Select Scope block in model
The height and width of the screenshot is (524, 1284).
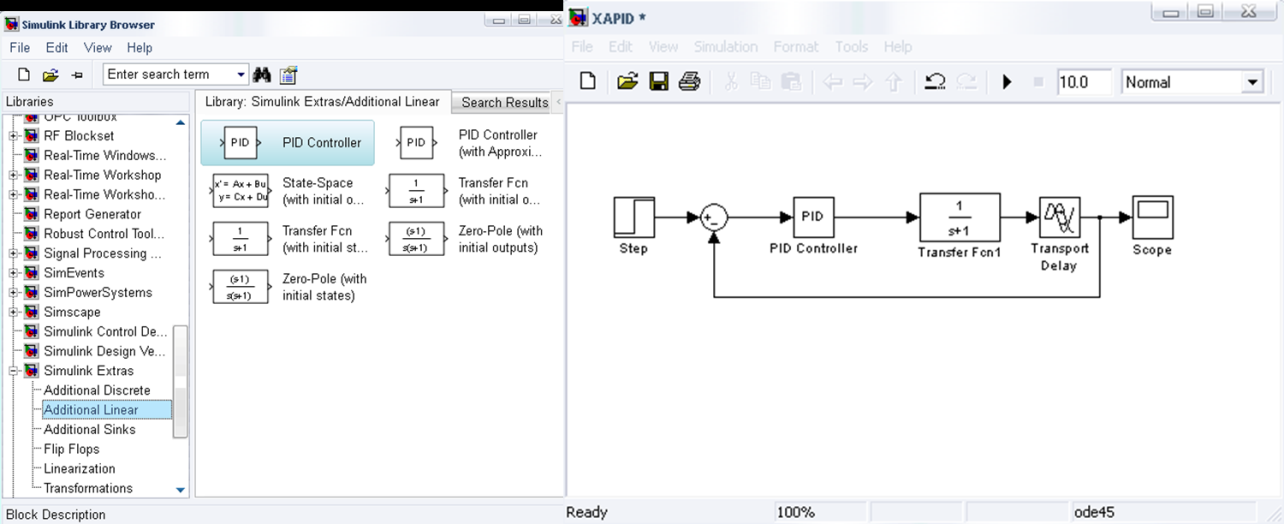(x=1152, y=217)
